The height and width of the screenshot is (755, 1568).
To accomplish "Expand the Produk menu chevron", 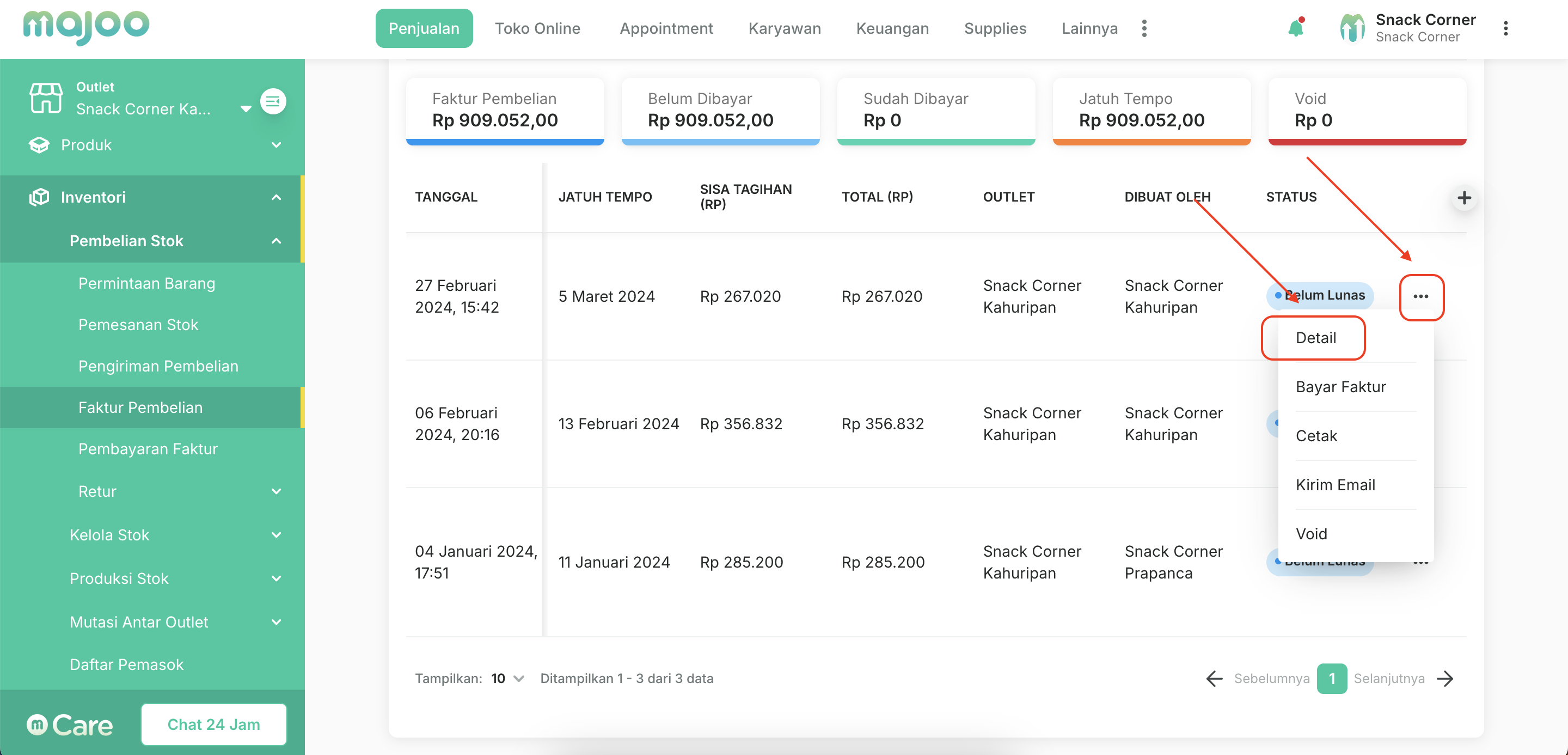I will coord(275,145).
